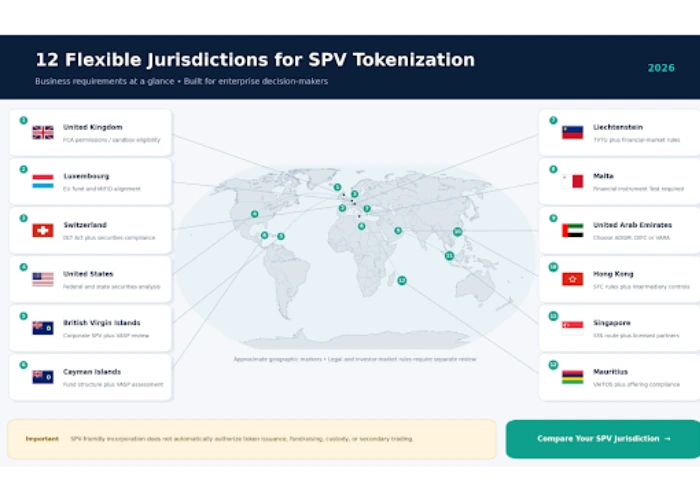Click the number 12 badge on Mauritius card
The height and width of the screenshot is (500, 700).
point(553,365)
